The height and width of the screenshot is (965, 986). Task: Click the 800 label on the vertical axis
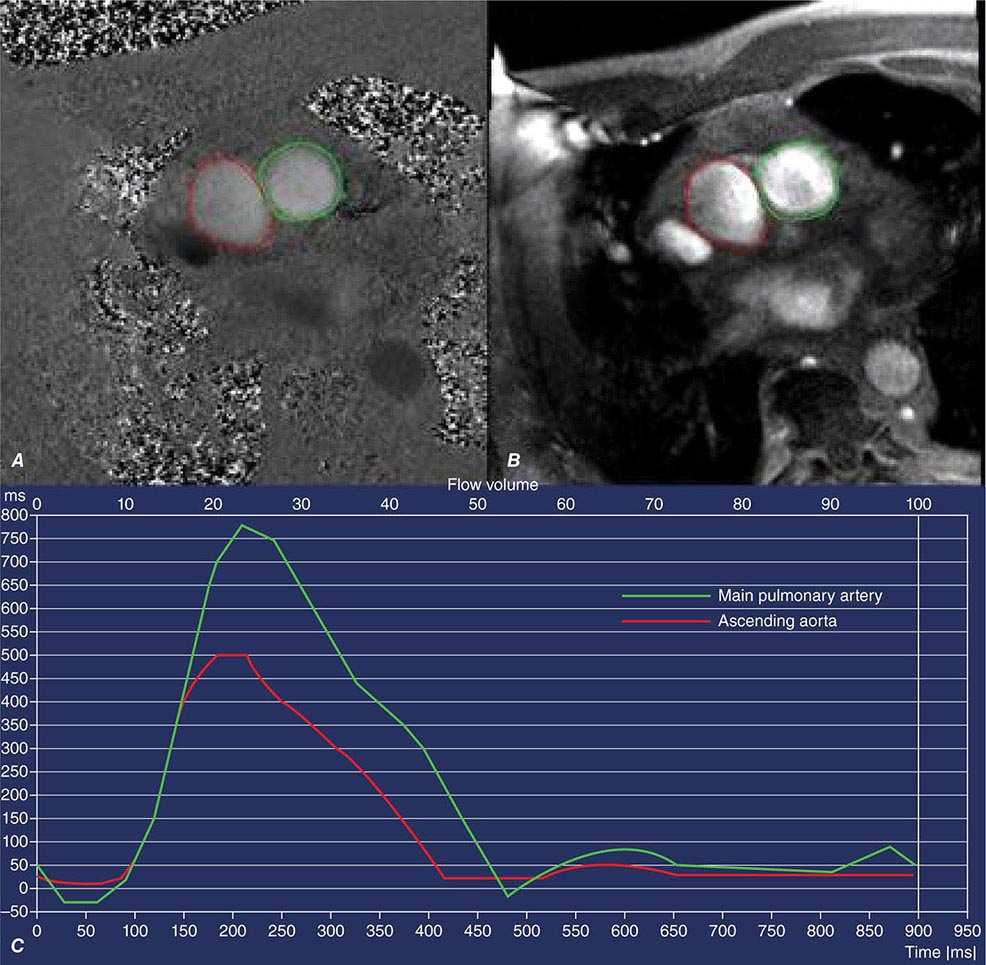coord(17,515)
